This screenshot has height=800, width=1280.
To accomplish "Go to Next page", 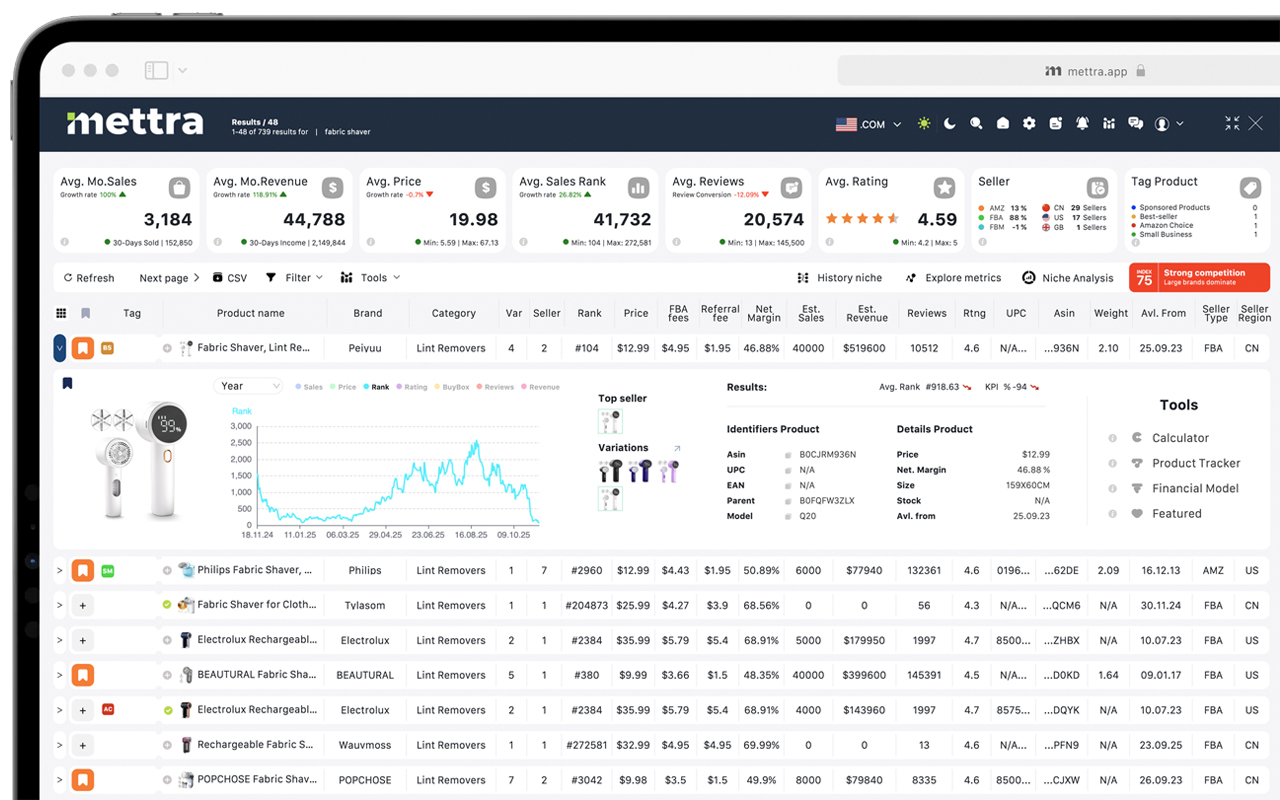I will [169, 278].
